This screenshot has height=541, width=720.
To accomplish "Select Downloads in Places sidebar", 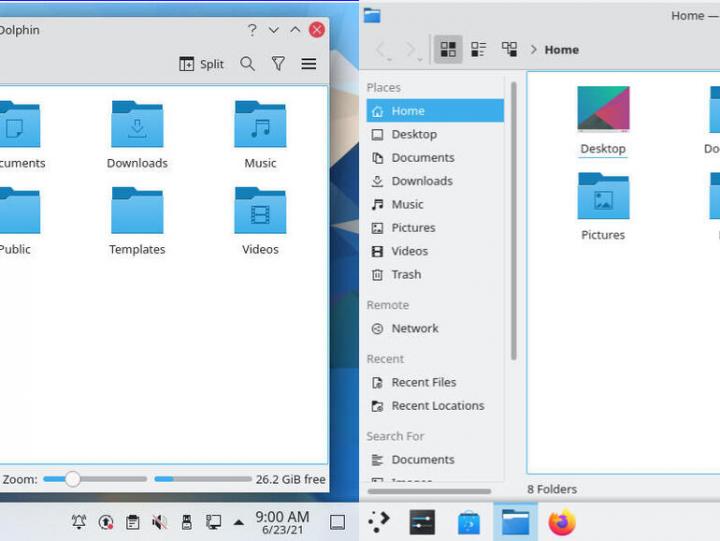I will point(421,181).
